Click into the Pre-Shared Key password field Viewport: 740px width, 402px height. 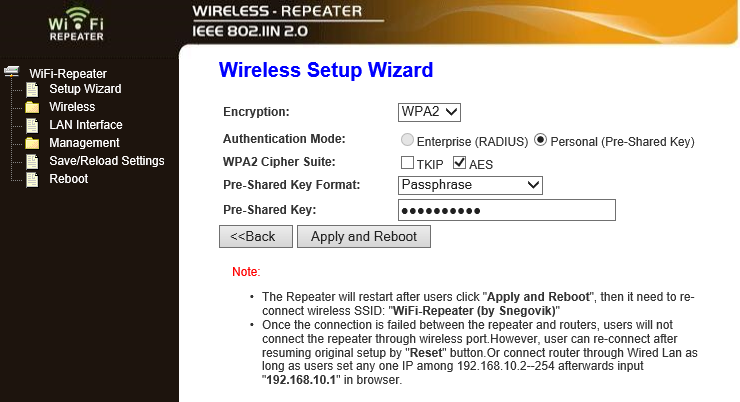(x=507, y=210)
